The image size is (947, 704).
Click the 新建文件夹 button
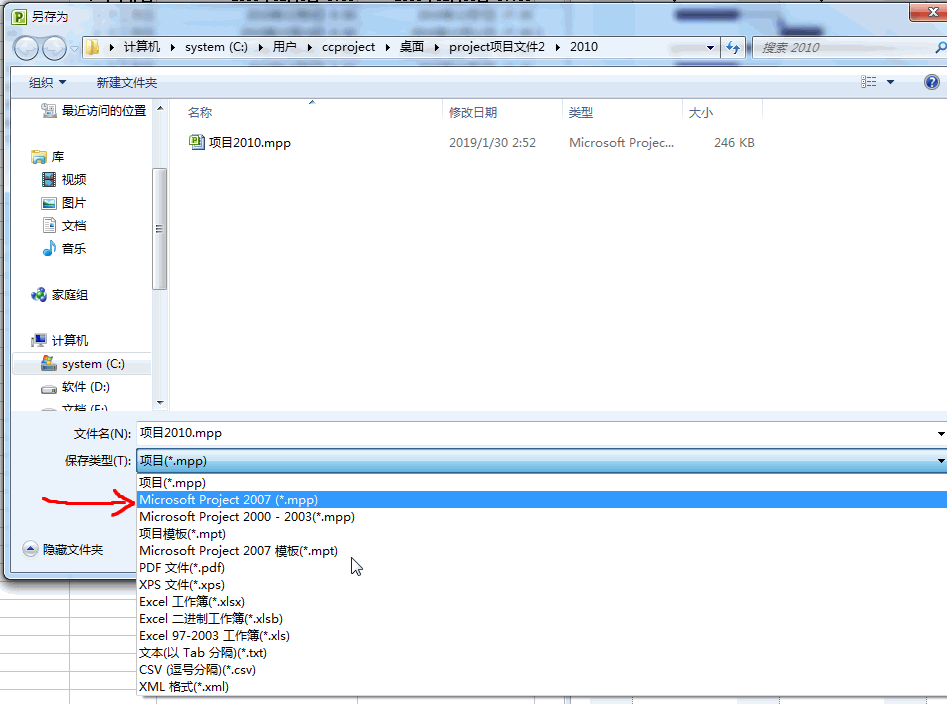127,83
